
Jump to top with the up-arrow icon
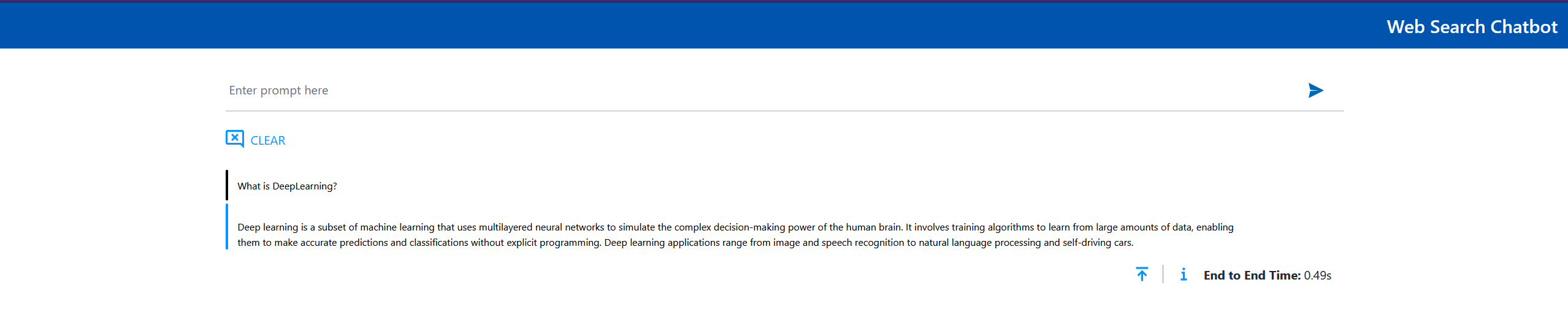[x=1142, y=275]
